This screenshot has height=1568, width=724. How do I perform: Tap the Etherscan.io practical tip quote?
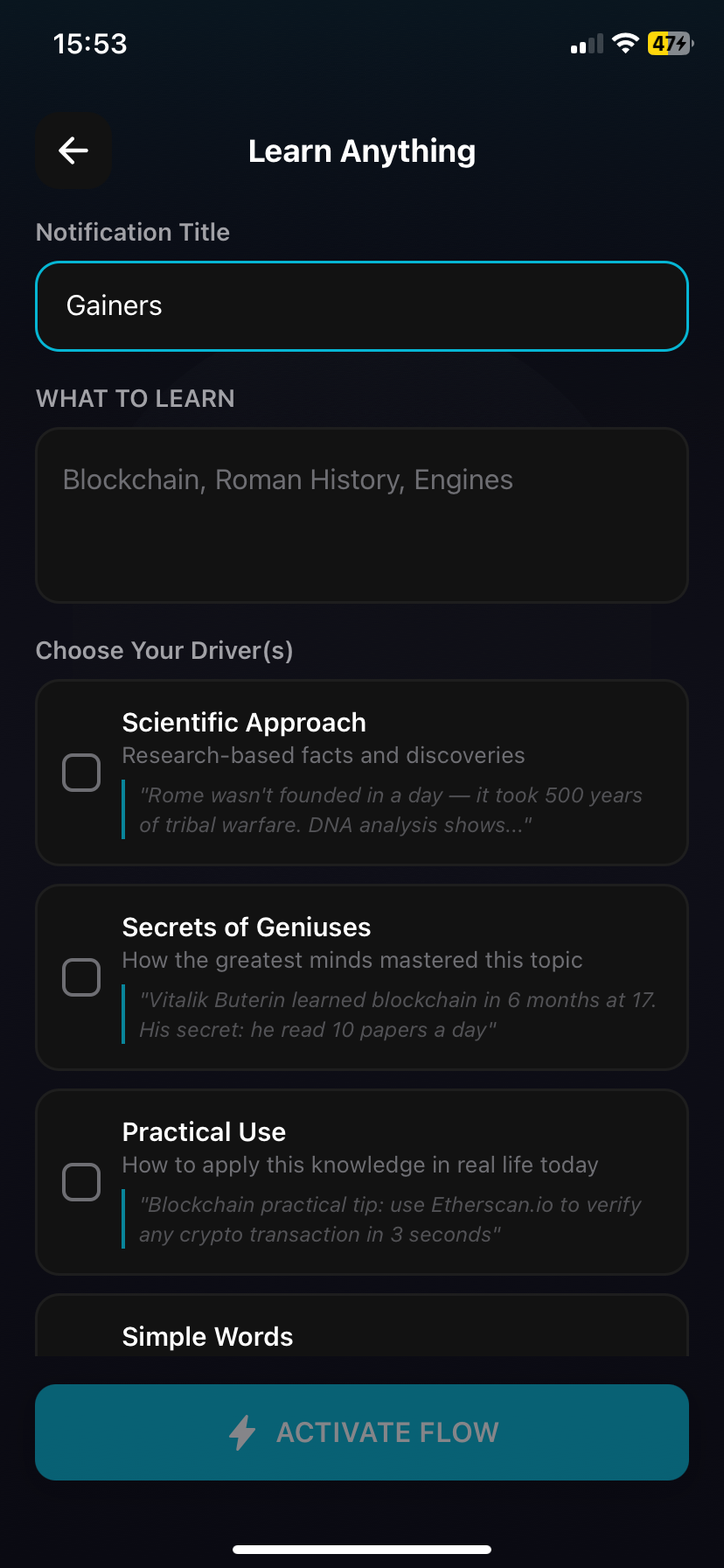tap(390, 1220)
